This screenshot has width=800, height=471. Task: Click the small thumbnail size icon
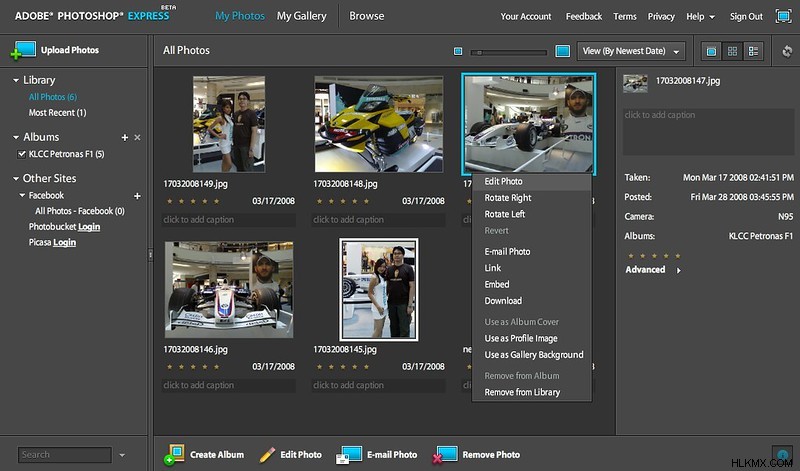[458, 51]
